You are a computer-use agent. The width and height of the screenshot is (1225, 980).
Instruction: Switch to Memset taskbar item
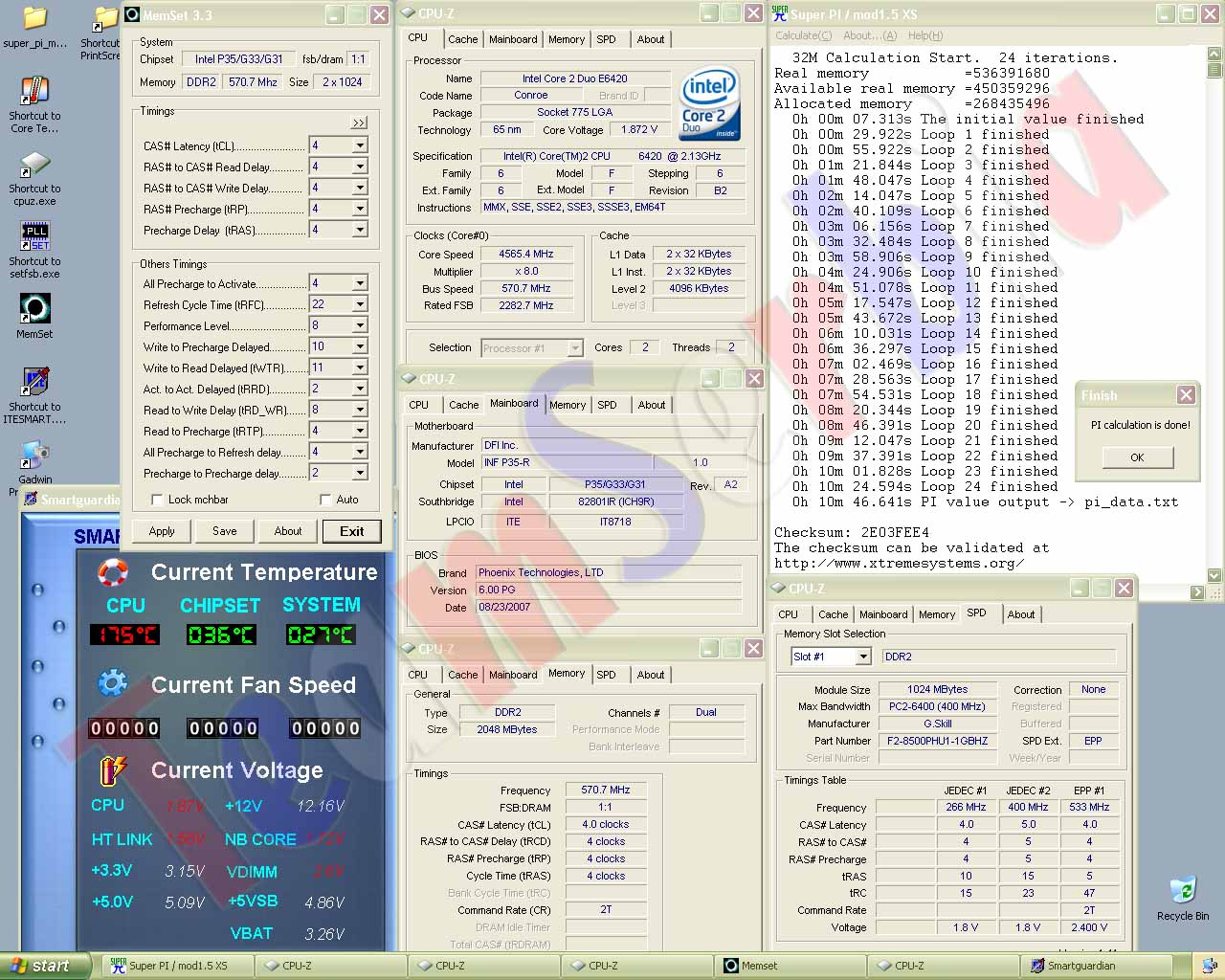790,966
